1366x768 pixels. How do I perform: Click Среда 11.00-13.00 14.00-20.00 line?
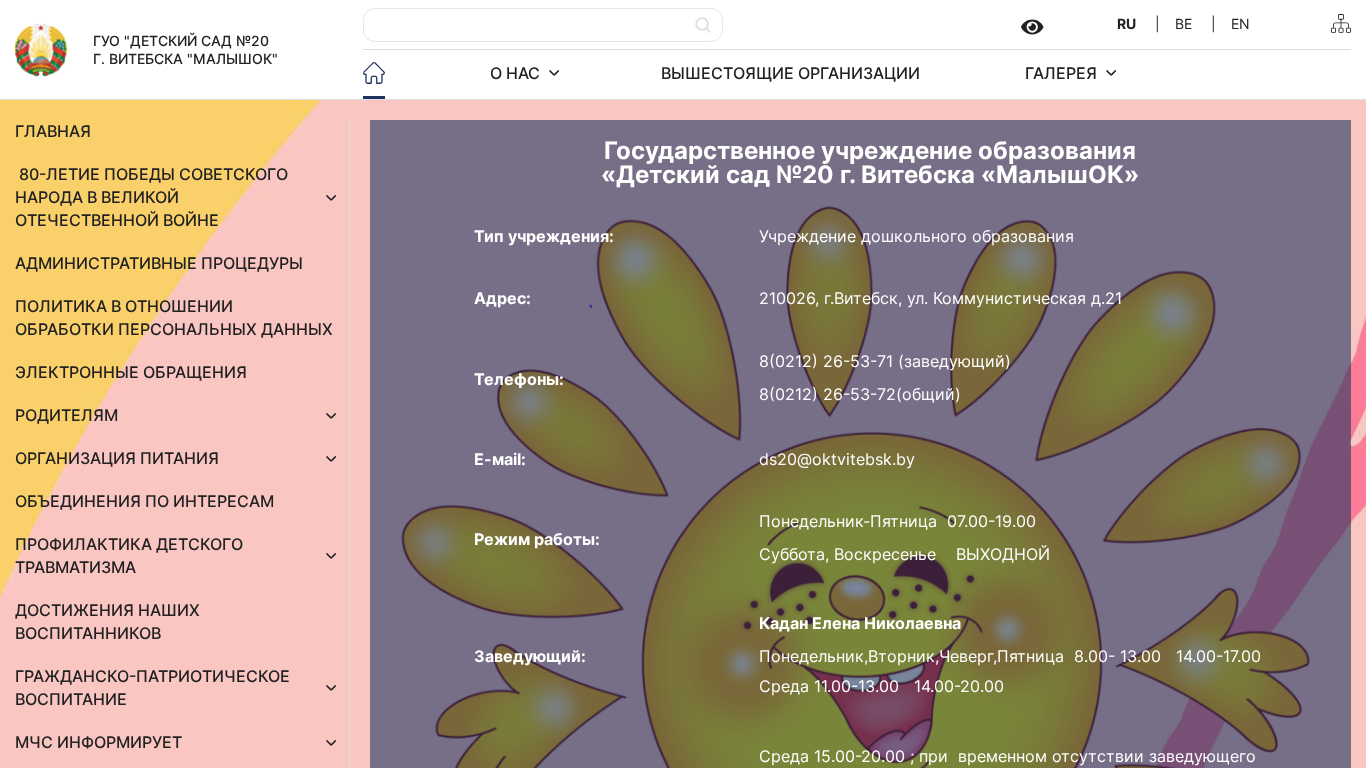(x=881, y=686)
